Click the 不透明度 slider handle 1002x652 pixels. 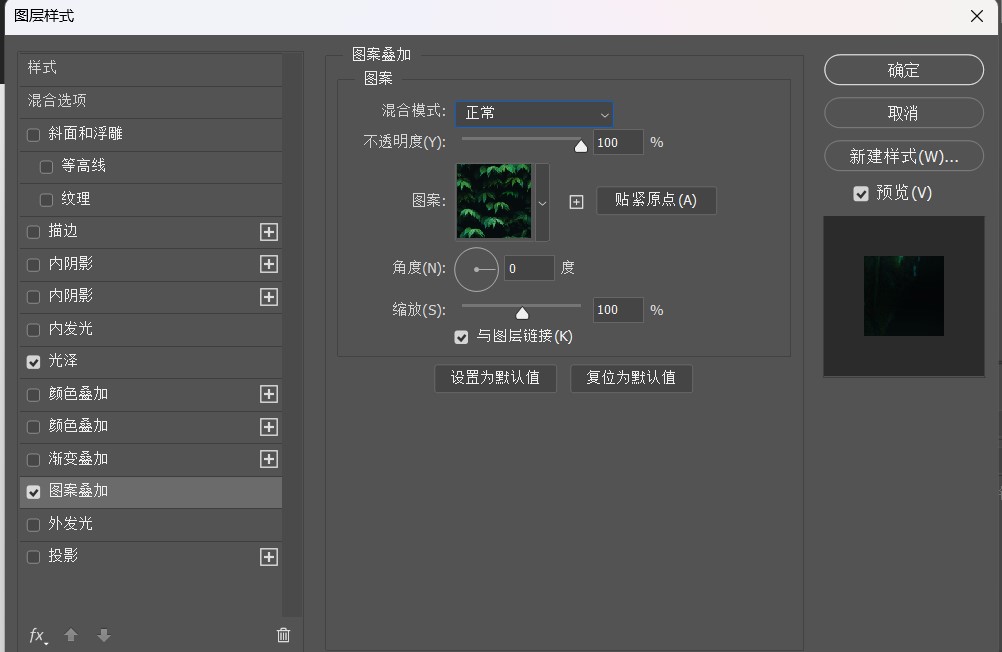[581, 145]
